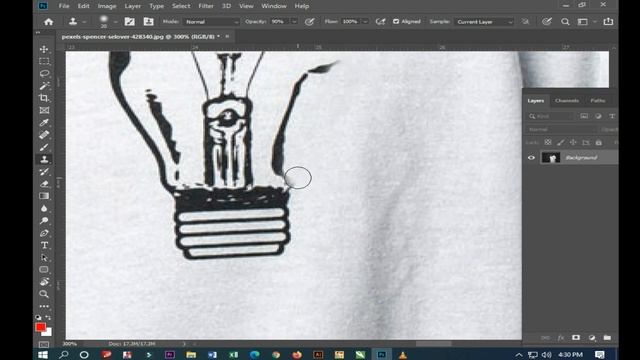
Task: Select the Dodge tool
Action: pos(44,220)
